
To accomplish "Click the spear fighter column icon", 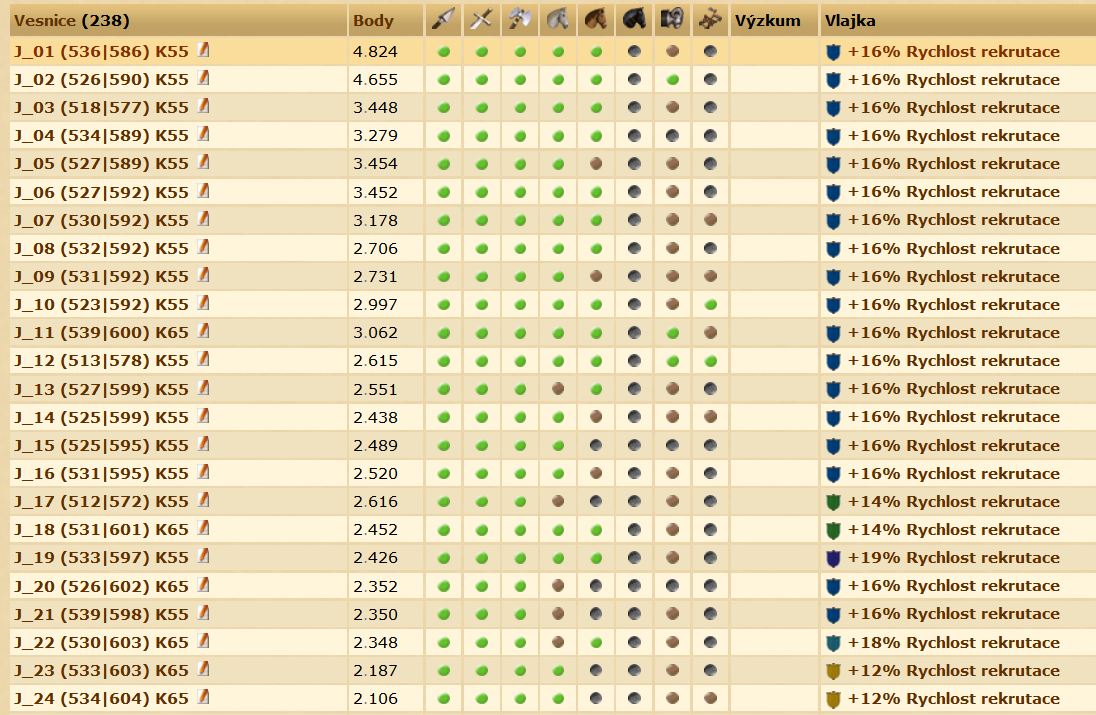I will coord(443,20).
